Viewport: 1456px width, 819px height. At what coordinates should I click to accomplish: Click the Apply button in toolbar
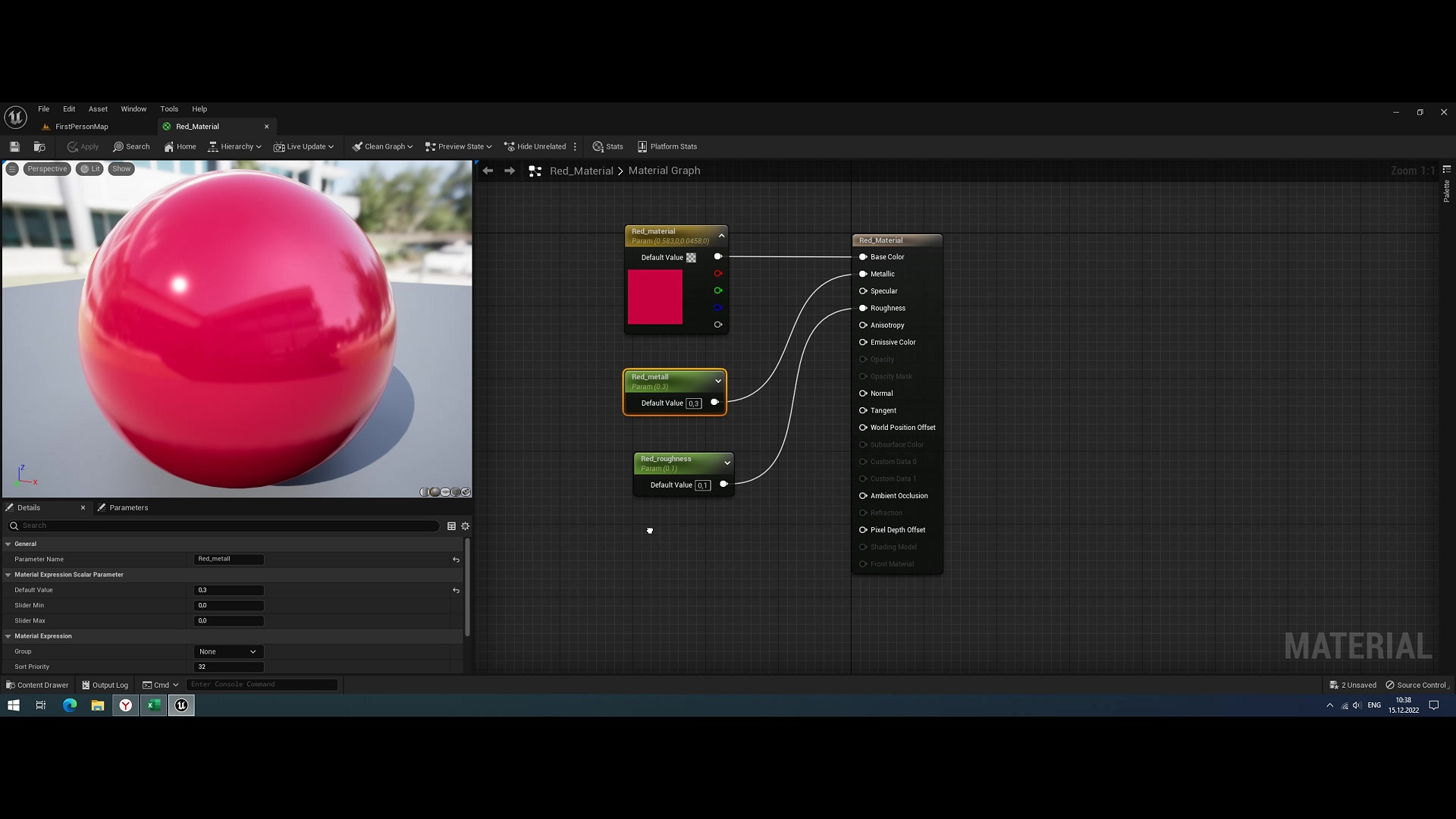point(83,146)
